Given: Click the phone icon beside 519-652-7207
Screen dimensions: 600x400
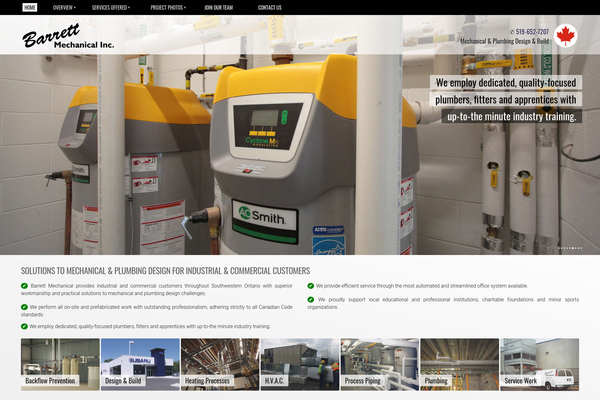Looking at the screenshot, I should [512, 32].
